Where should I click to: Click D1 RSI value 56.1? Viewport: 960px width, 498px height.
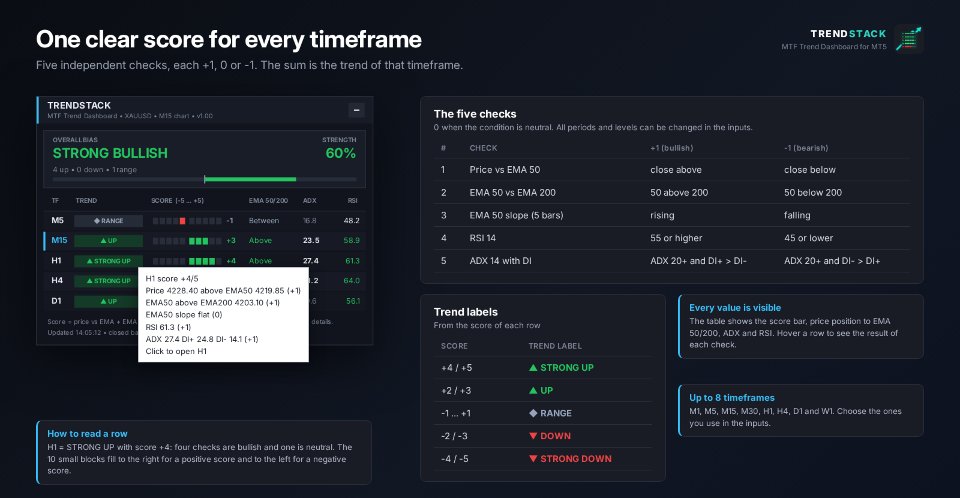pyautogui.click(x=353, y=301)
